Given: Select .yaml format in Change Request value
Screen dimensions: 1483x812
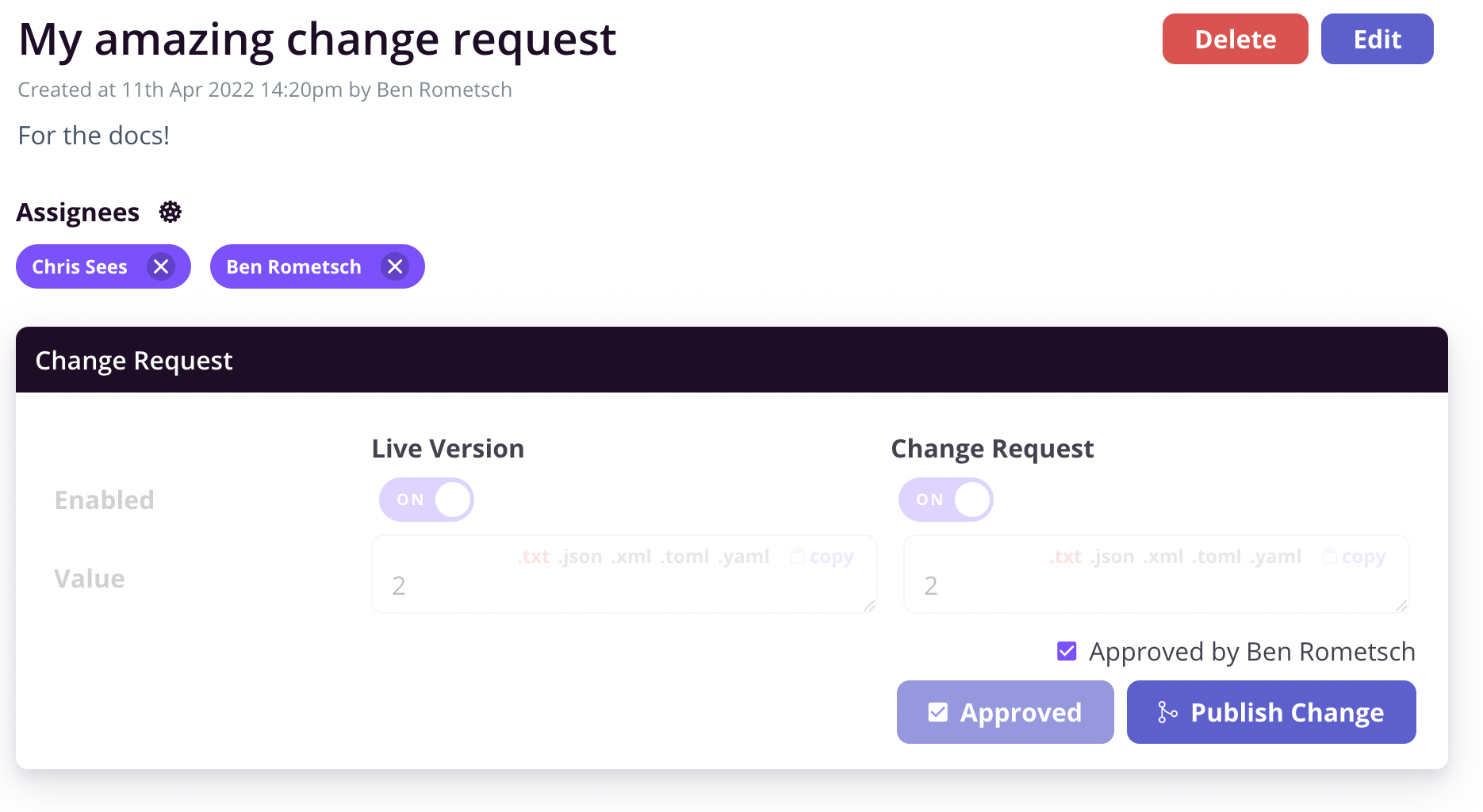Looking at the screenshot, I should point(1276,557).
